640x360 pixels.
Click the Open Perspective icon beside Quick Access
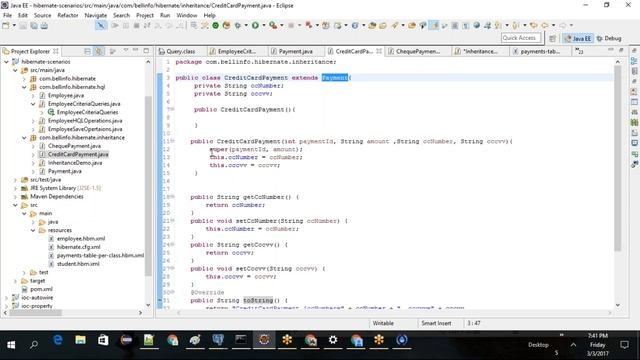[x=552, y=38]
